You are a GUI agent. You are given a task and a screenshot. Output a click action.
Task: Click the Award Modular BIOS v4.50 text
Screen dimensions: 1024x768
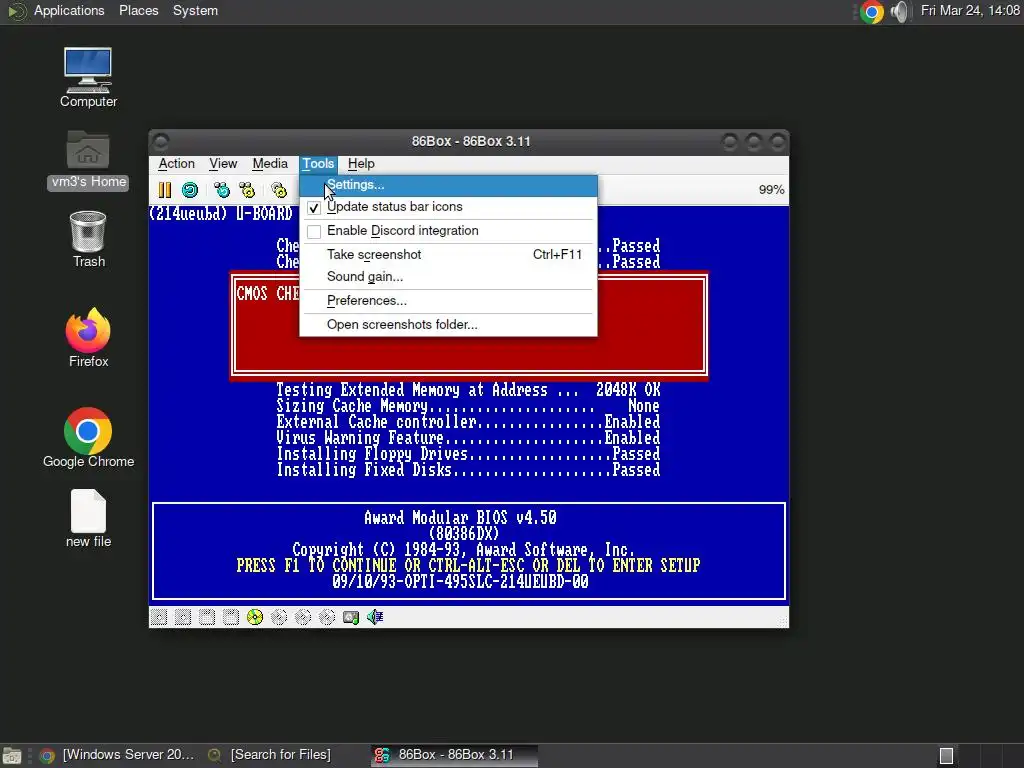(460, 518)
